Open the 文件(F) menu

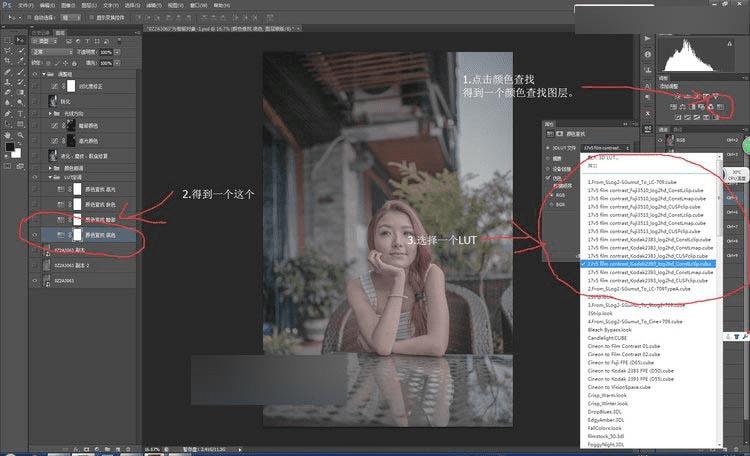[25, 5]
